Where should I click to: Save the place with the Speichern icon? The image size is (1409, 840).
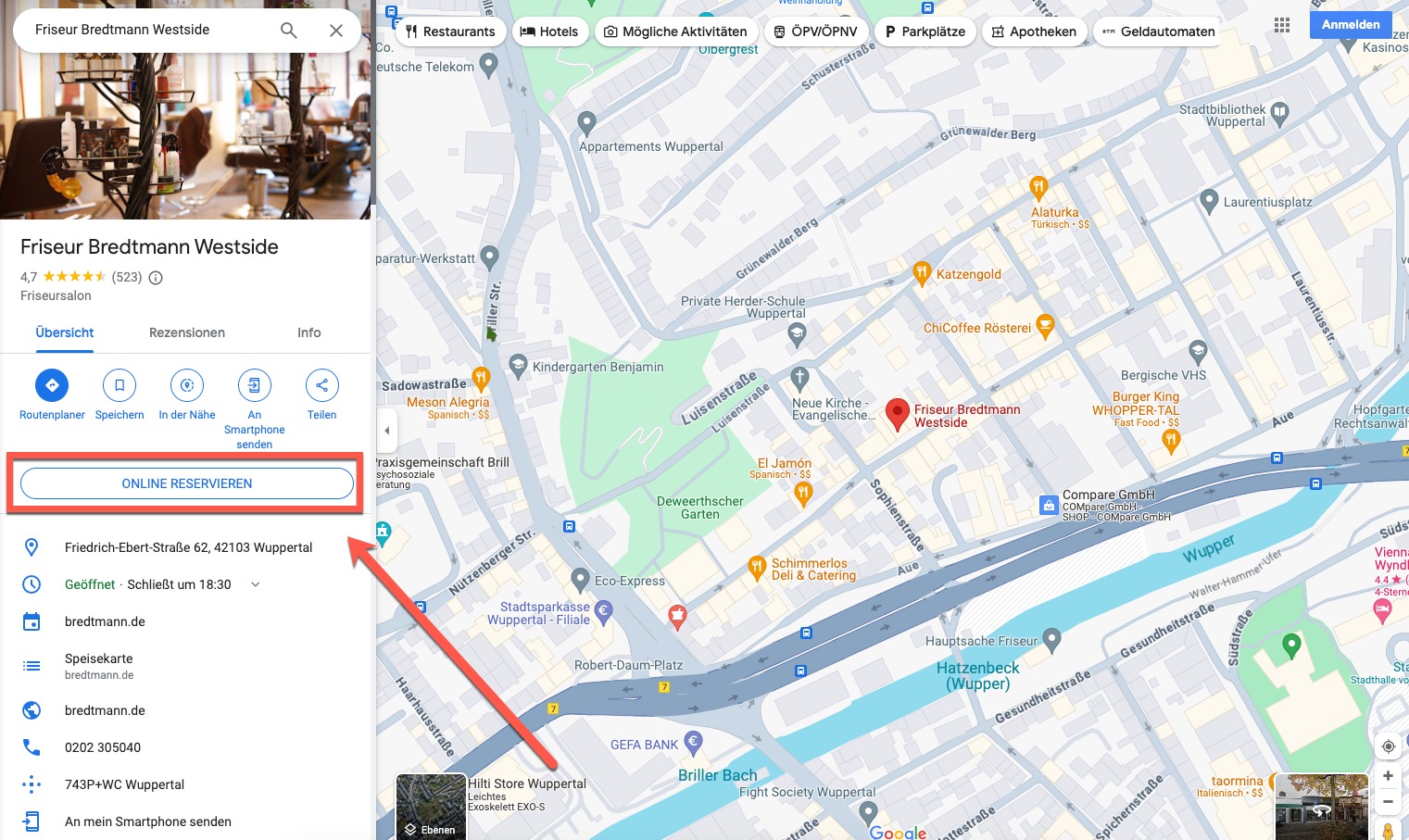(120, 385)
